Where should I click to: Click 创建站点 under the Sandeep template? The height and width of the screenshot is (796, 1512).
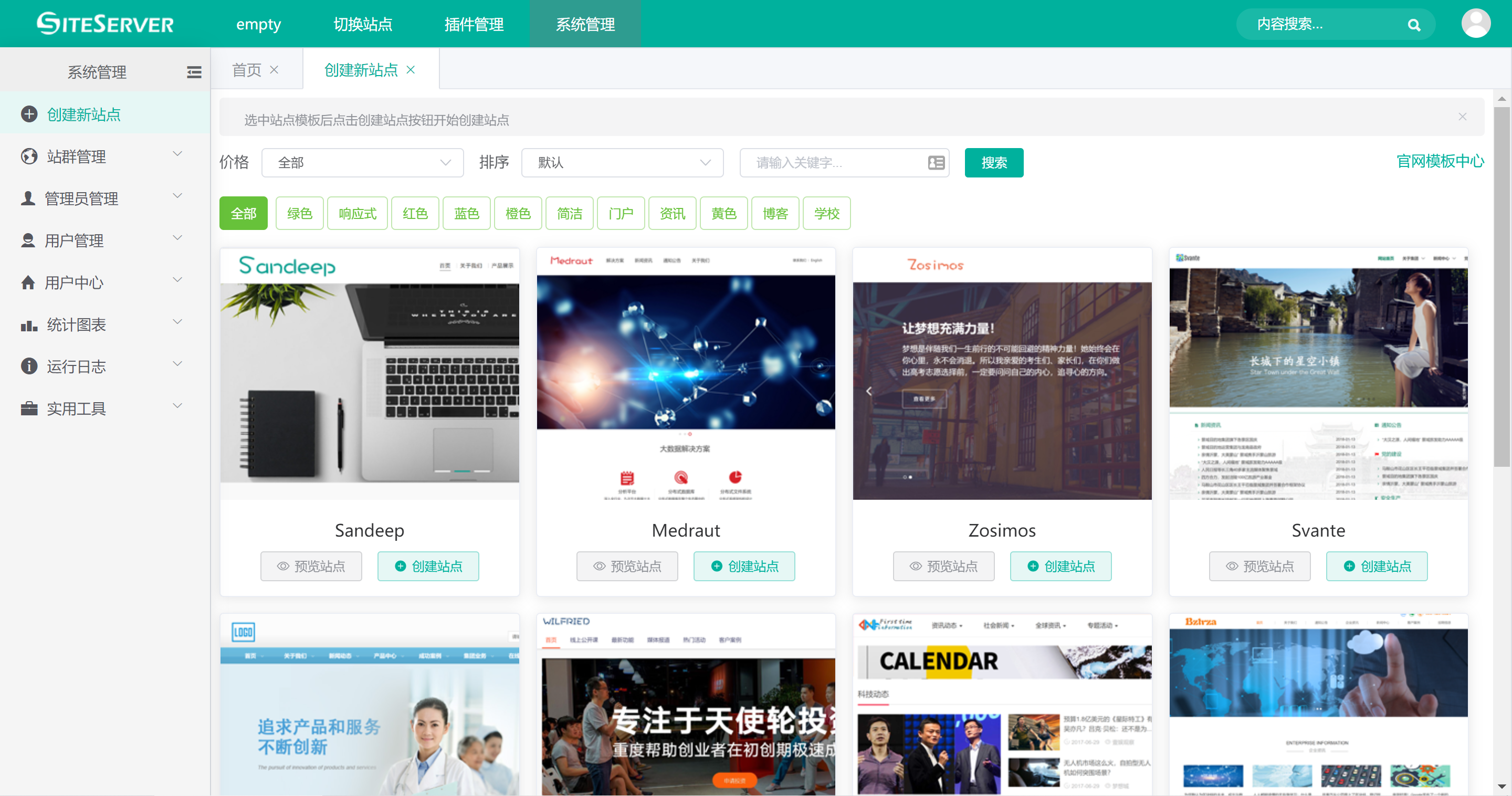pyautogui.click(x=428, y=566)
